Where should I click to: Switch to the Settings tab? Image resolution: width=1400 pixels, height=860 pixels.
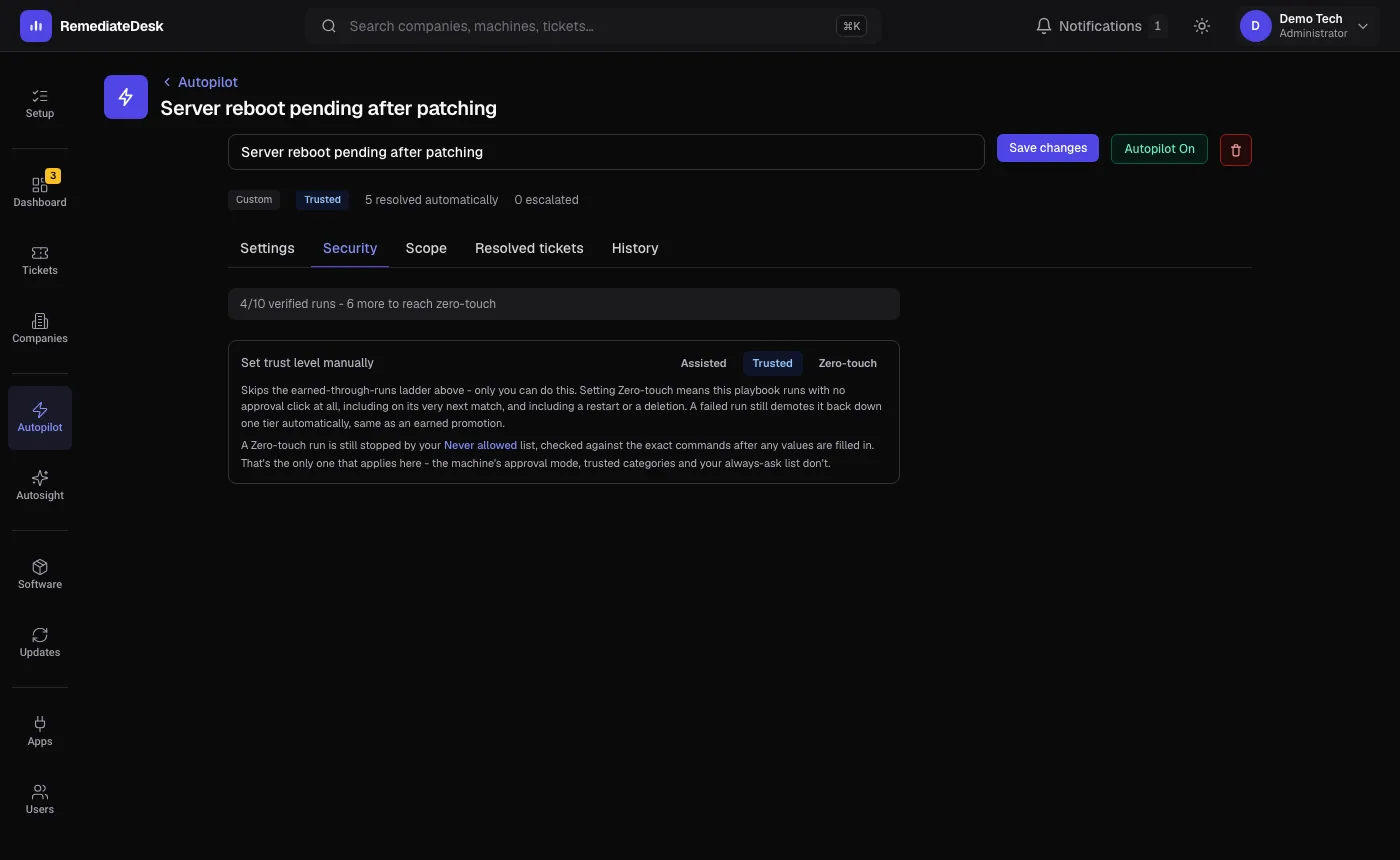tap(267, 248)
